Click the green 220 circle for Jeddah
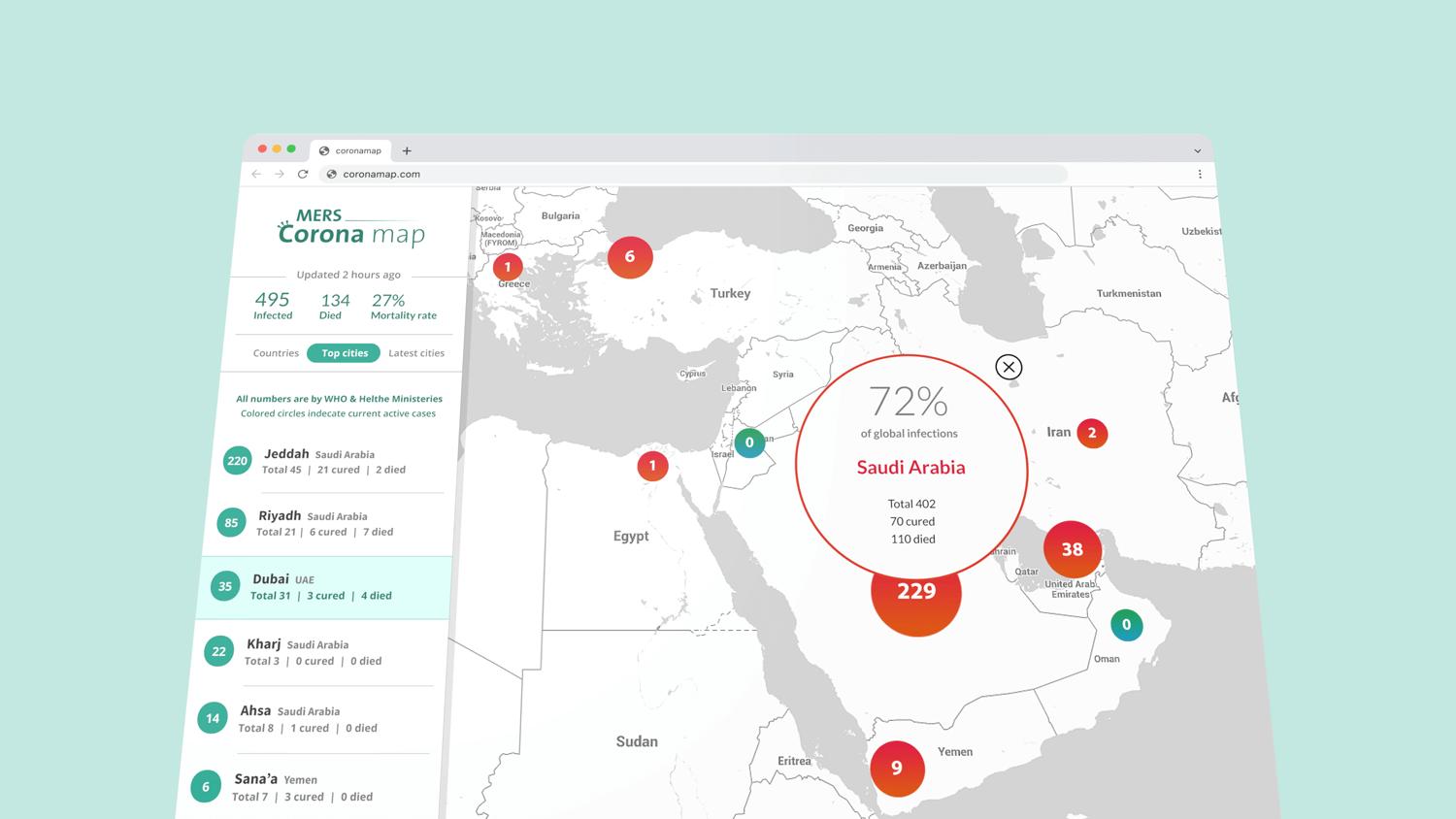Image resolution: width=1456 pixels, height=819 pixels. pos(237,461)
